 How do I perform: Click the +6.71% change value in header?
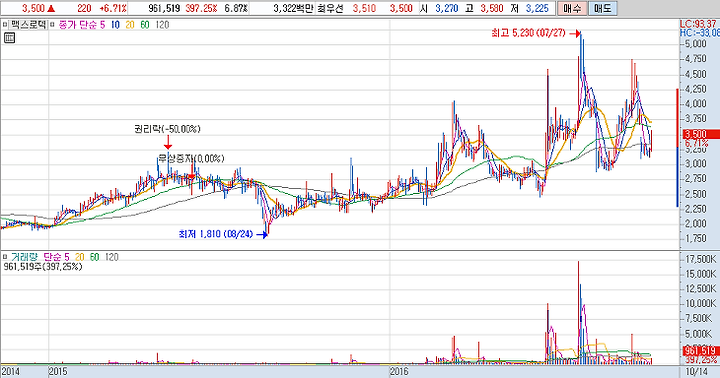click(112, 8)
